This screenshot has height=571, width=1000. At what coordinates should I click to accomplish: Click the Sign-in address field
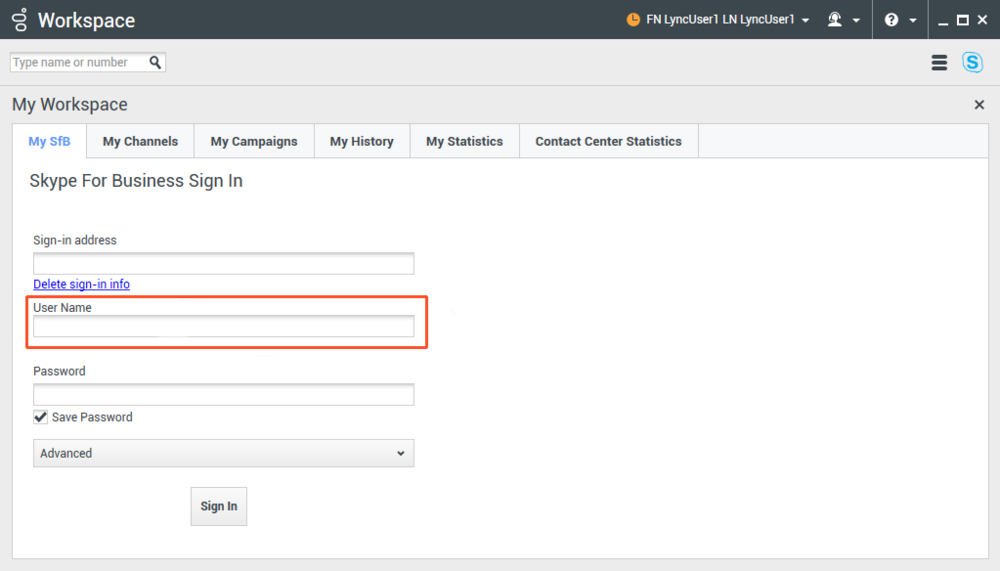[x=223, y=263]
